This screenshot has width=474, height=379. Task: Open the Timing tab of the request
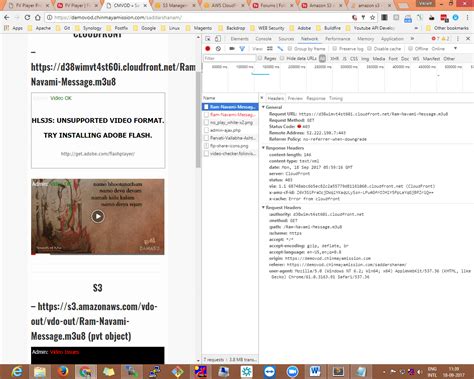(x=336, y=98)
